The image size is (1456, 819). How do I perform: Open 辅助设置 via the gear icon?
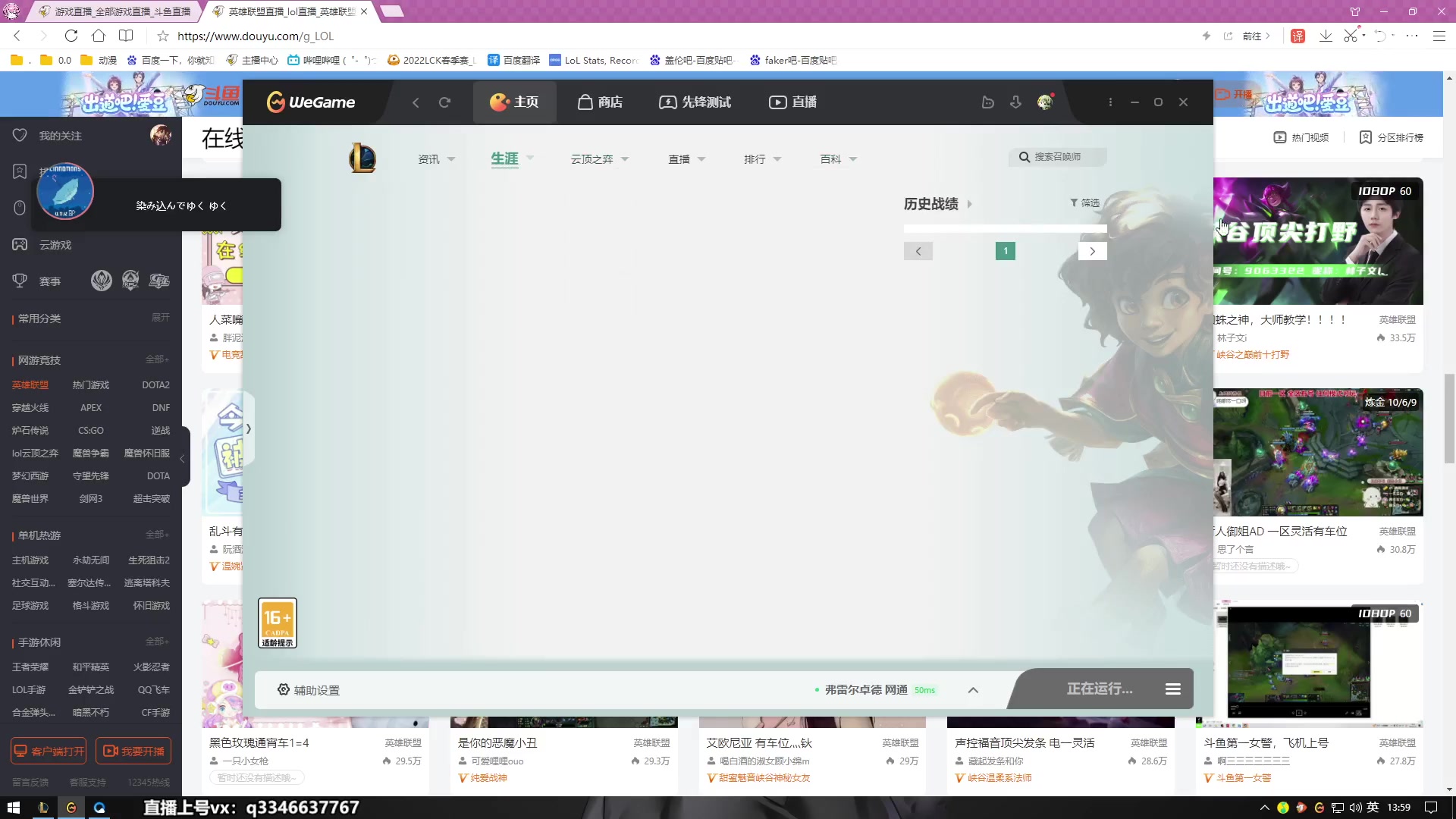point(284,689)
